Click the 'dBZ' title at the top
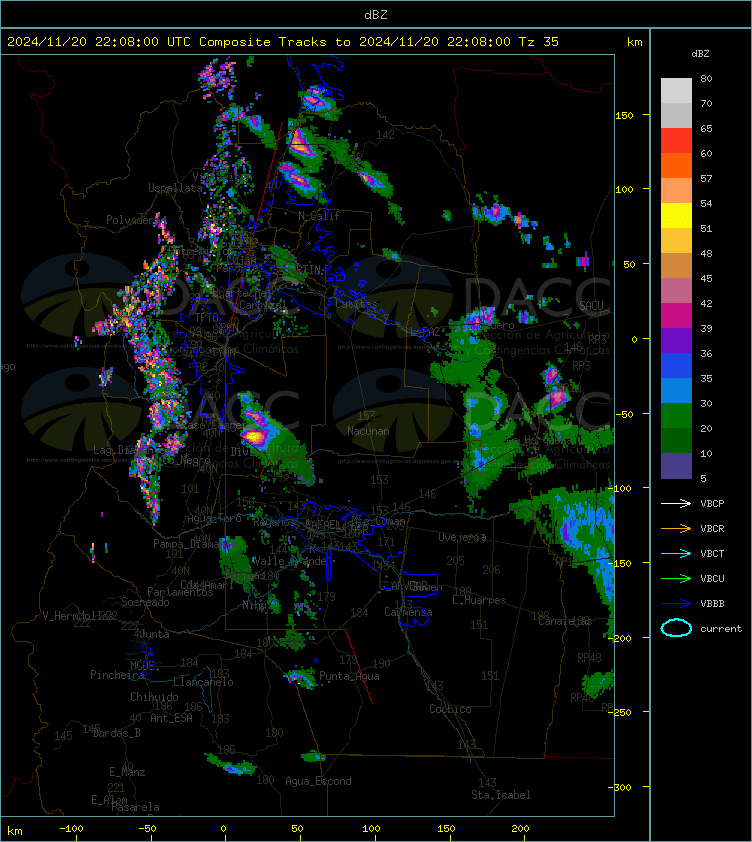Image resolution: width=752 pixels, height=842 pixels. (x=375, y=15)
